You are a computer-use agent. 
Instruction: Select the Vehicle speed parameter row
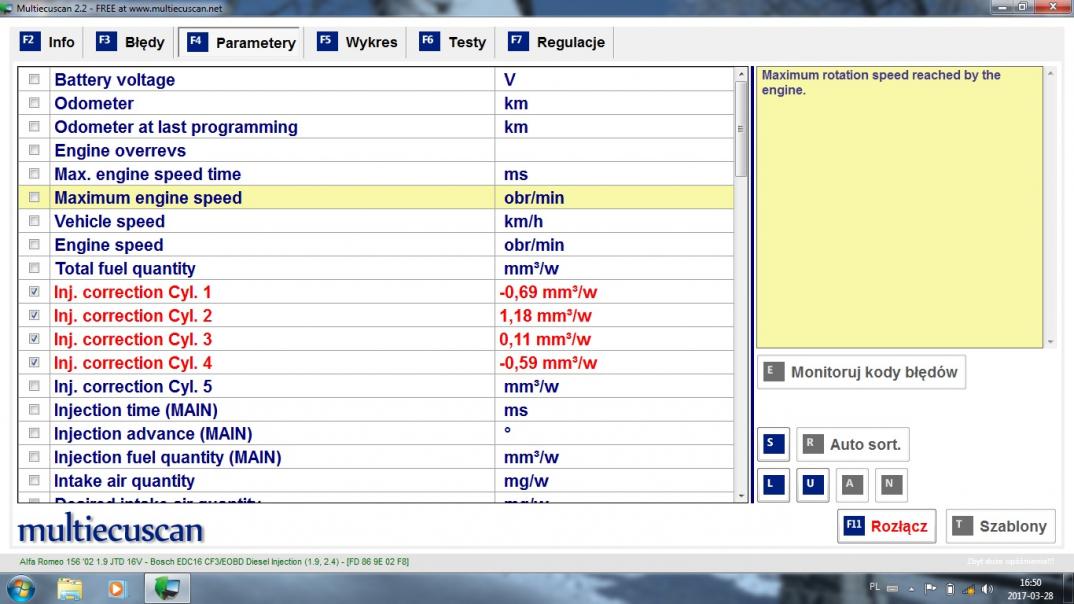270,221
